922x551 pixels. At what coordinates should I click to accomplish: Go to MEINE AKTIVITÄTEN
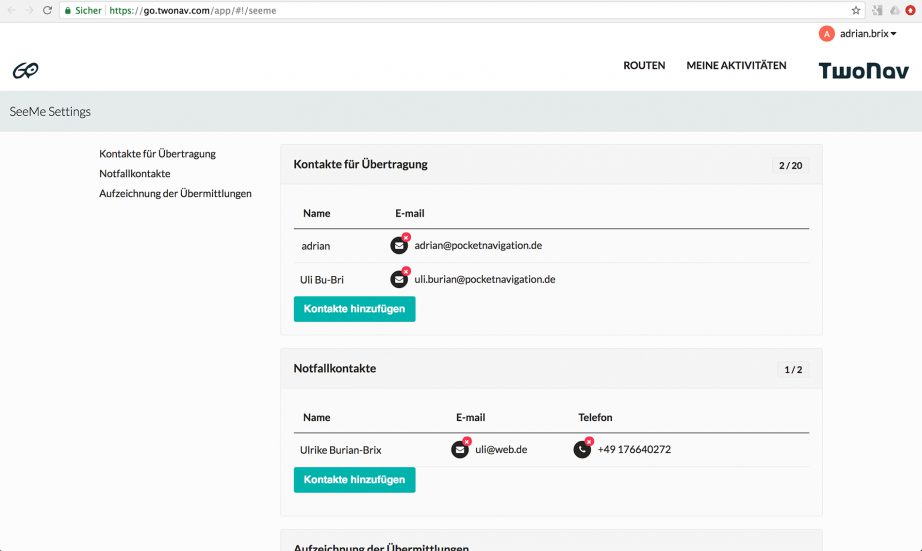coord(736,66)
